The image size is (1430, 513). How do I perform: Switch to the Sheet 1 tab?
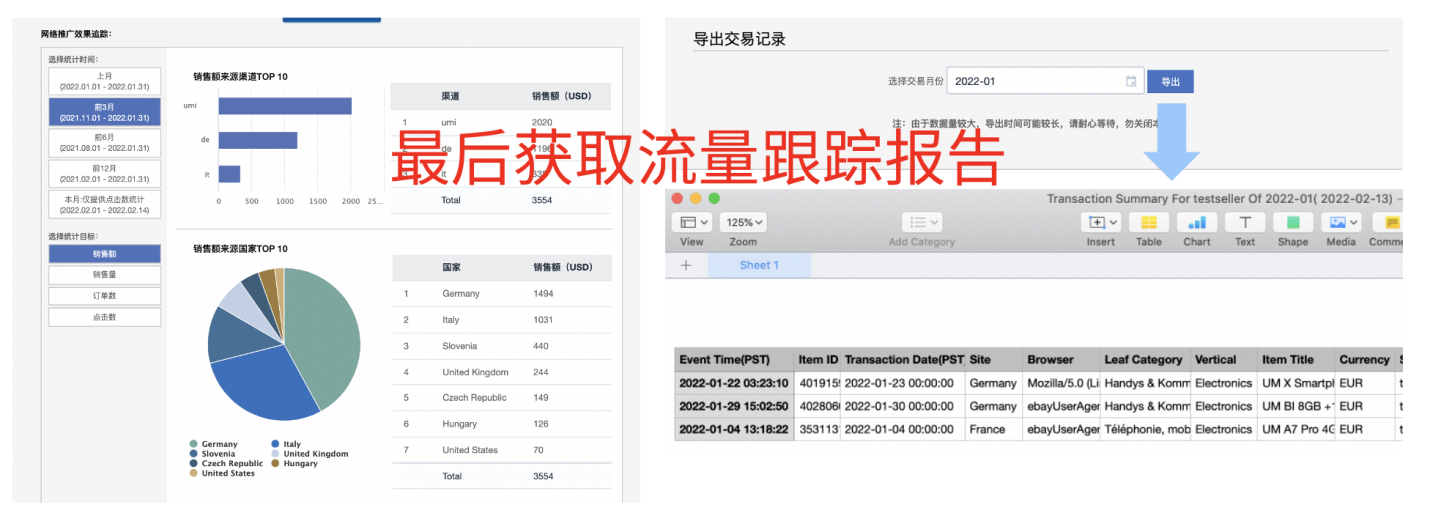pyautogui.click(x=759, y=265)
